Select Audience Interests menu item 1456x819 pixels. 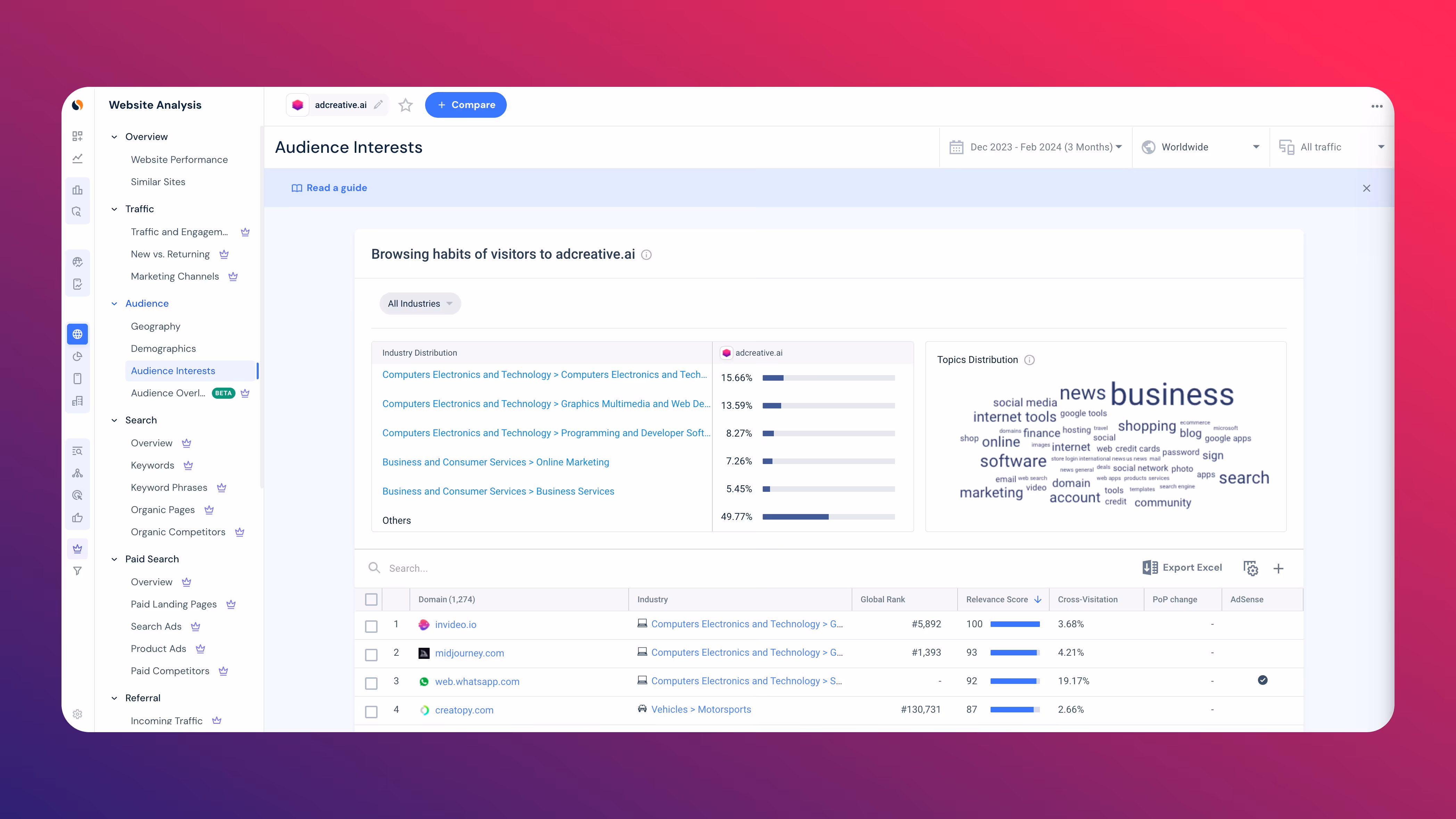pyautogui.click(x=191, y=371)
